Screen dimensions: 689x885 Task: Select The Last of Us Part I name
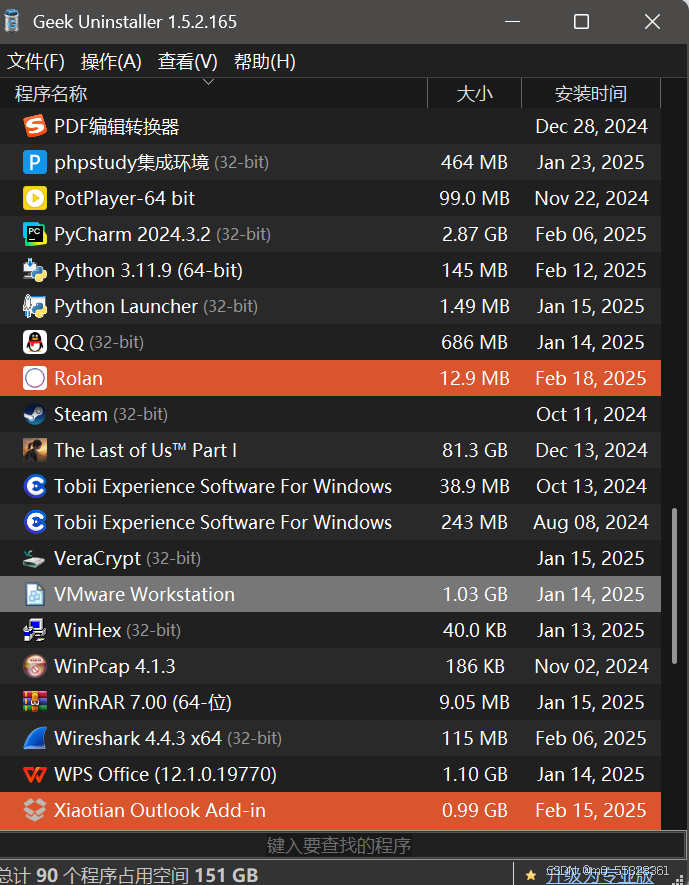click(146, 450)
